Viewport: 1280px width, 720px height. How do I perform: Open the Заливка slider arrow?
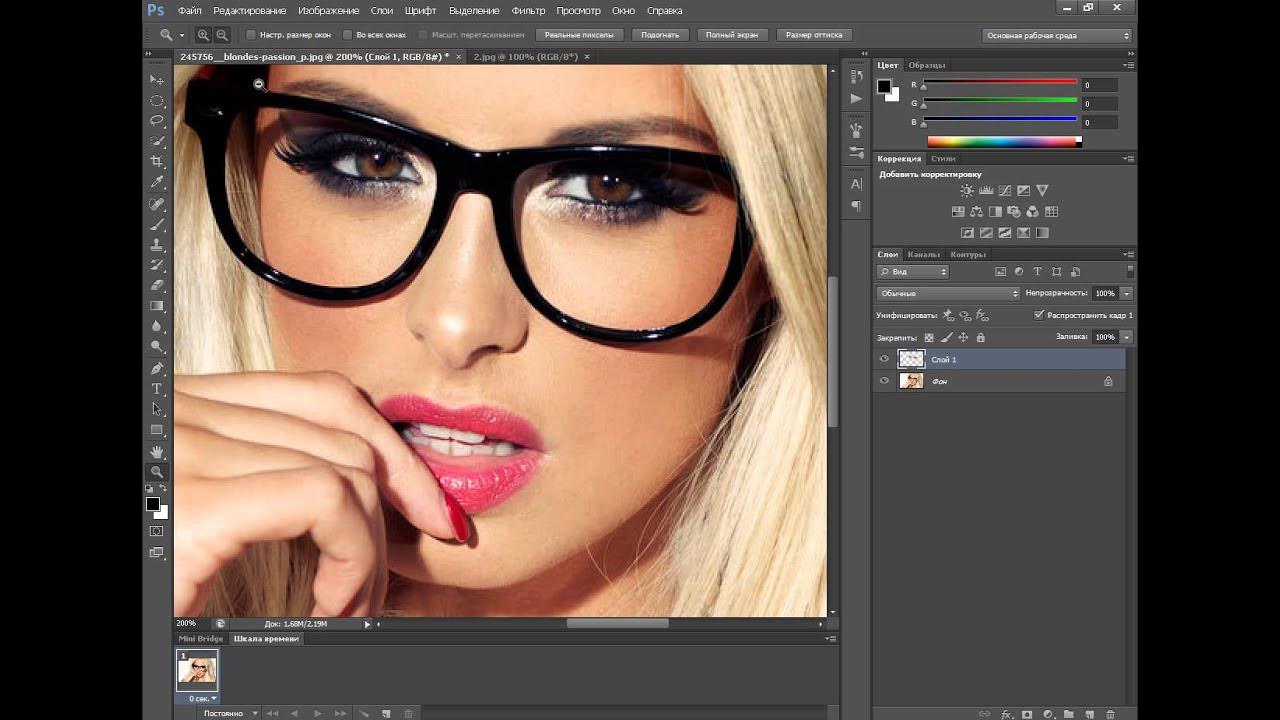click(1127, 337)
